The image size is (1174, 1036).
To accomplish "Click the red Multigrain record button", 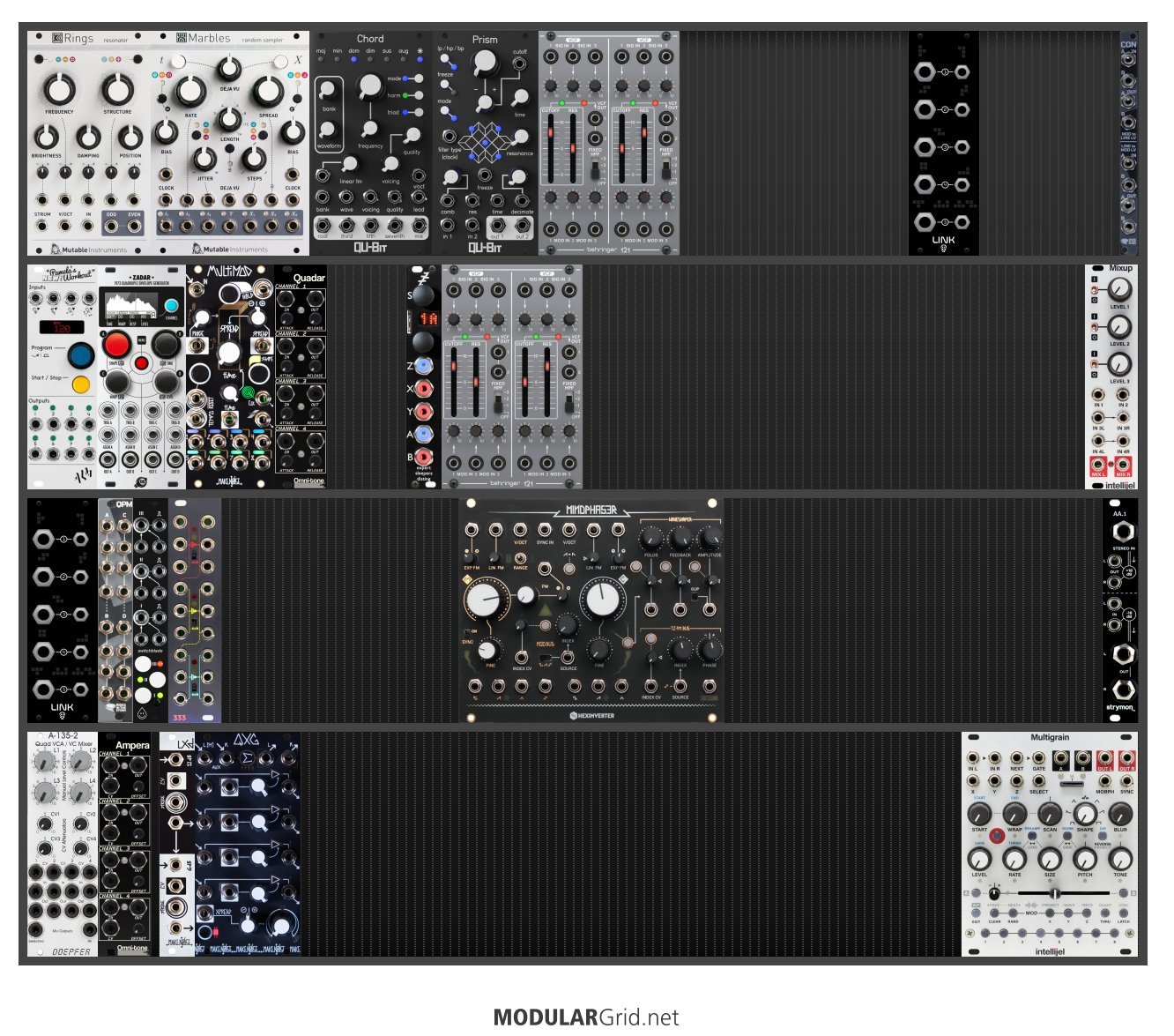I will 997,835.
